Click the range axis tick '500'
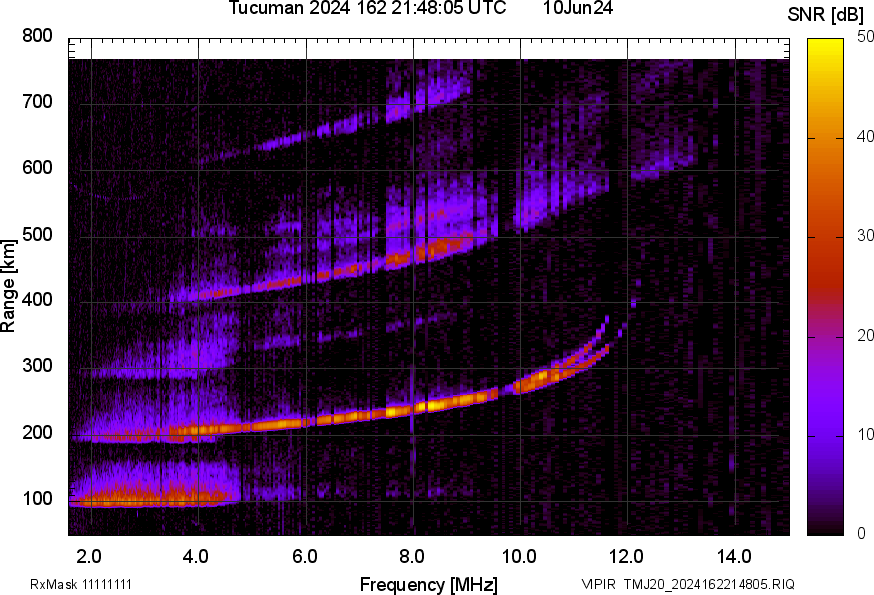The width and height of the screenshot is (874, 595). [x=37, y=234]
